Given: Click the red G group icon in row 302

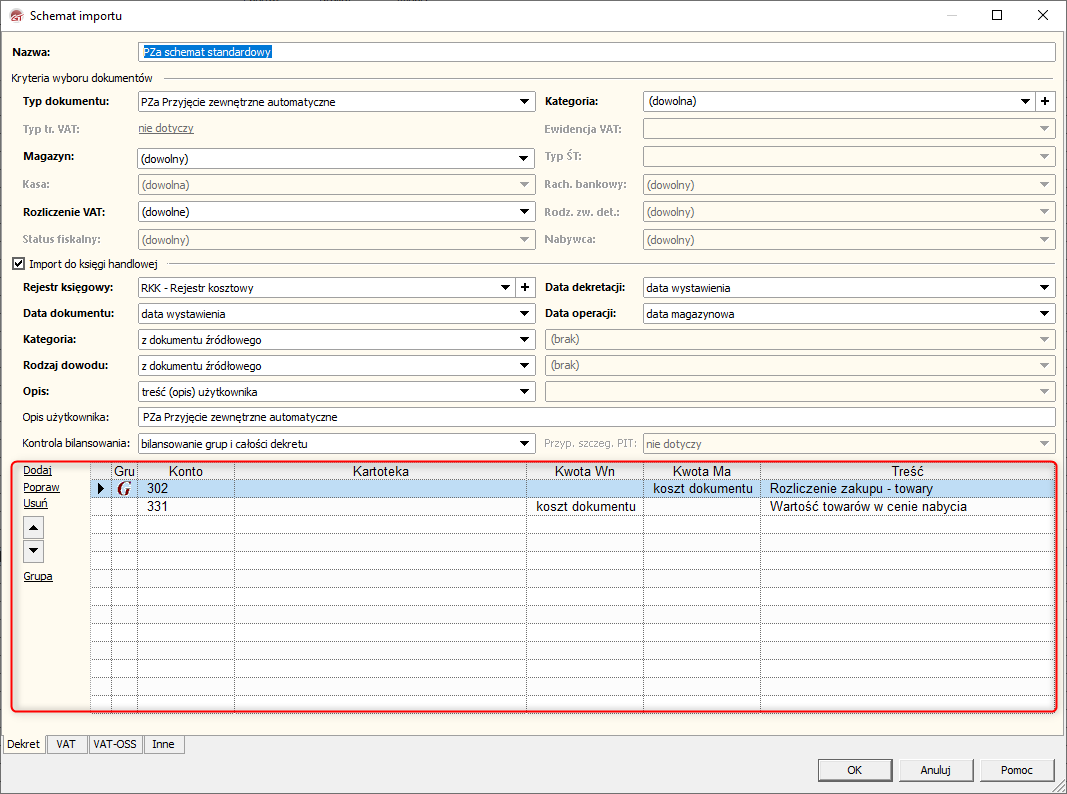Looking at the screenshot, I should pos(124,489).
